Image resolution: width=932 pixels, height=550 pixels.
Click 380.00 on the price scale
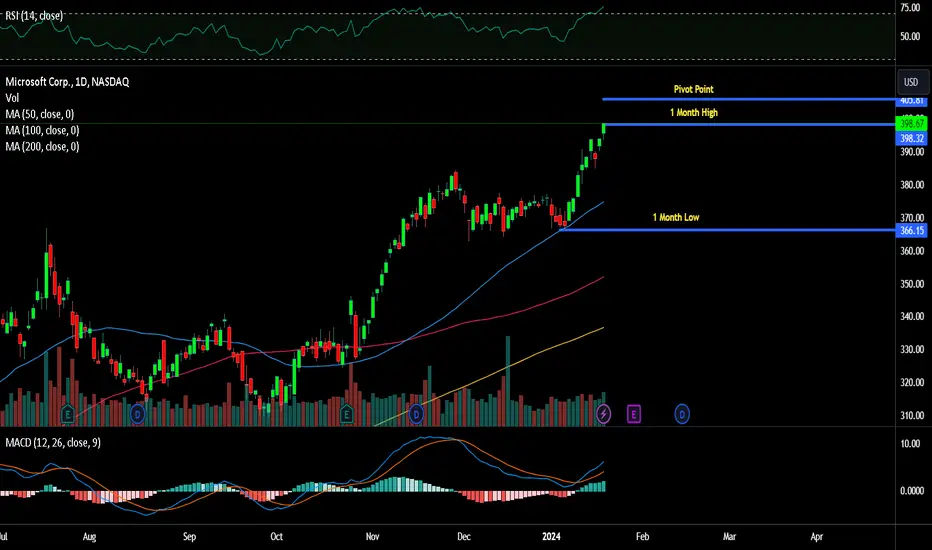pyautogui.click(x=912, y=185)
